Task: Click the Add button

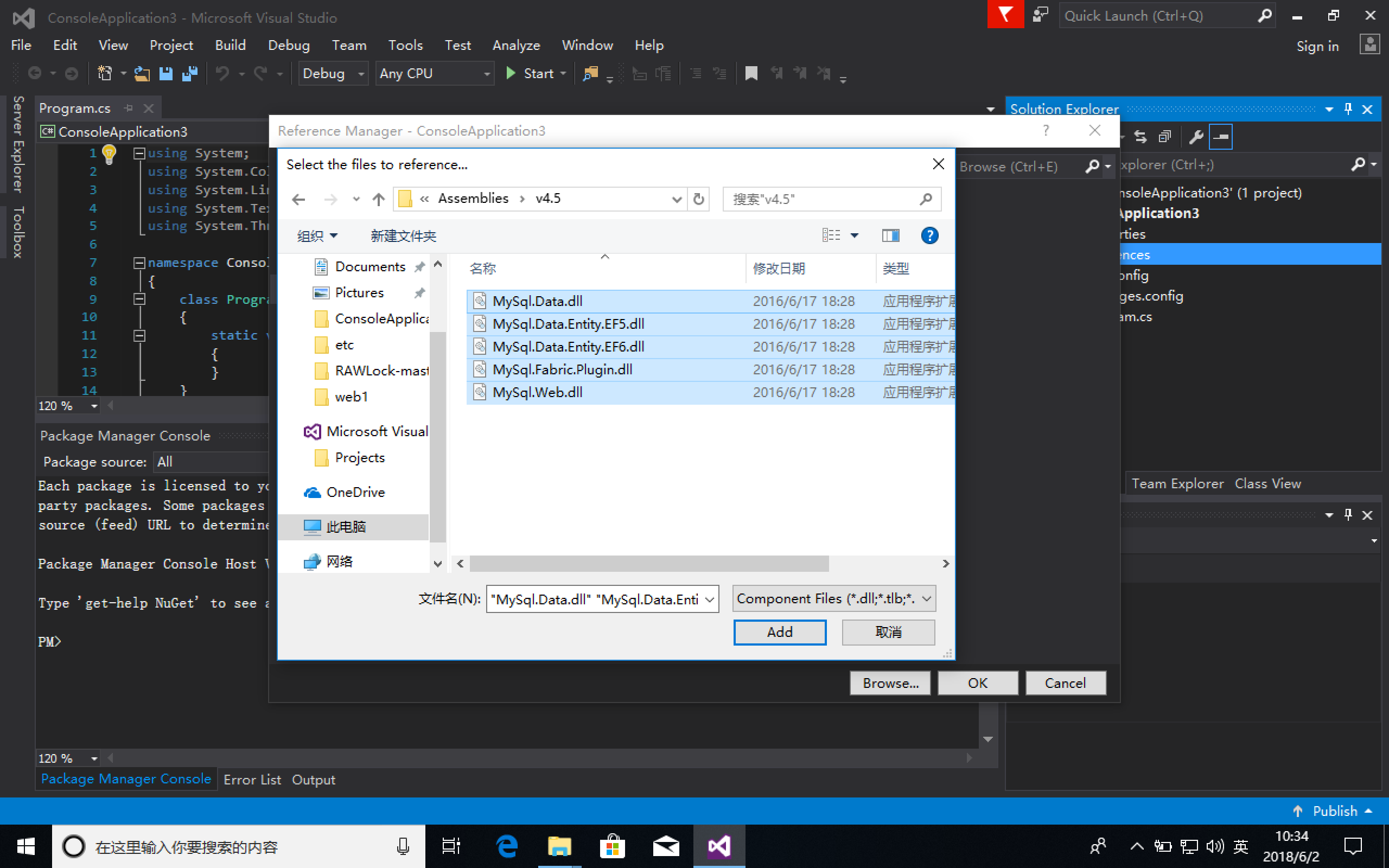Action: [x=779, y=631]
